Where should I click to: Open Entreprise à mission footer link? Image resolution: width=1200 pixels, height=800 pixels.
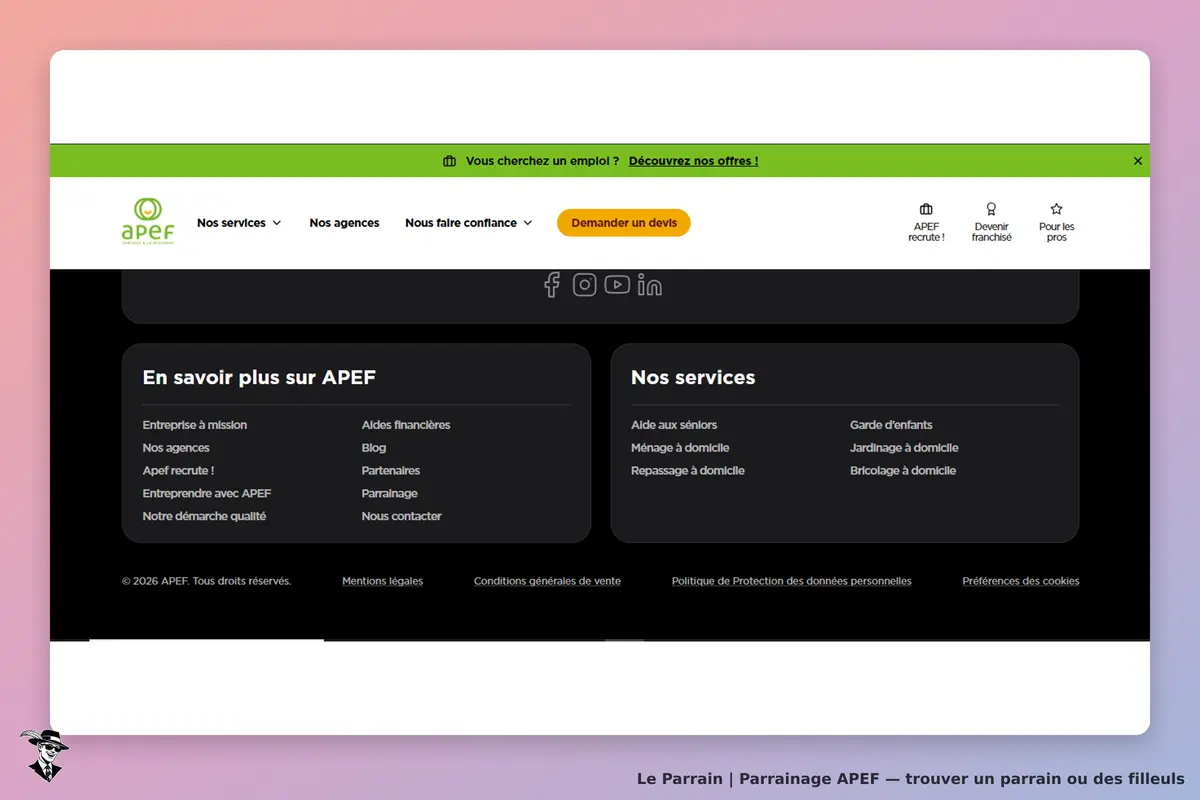(x=195, y=425)
